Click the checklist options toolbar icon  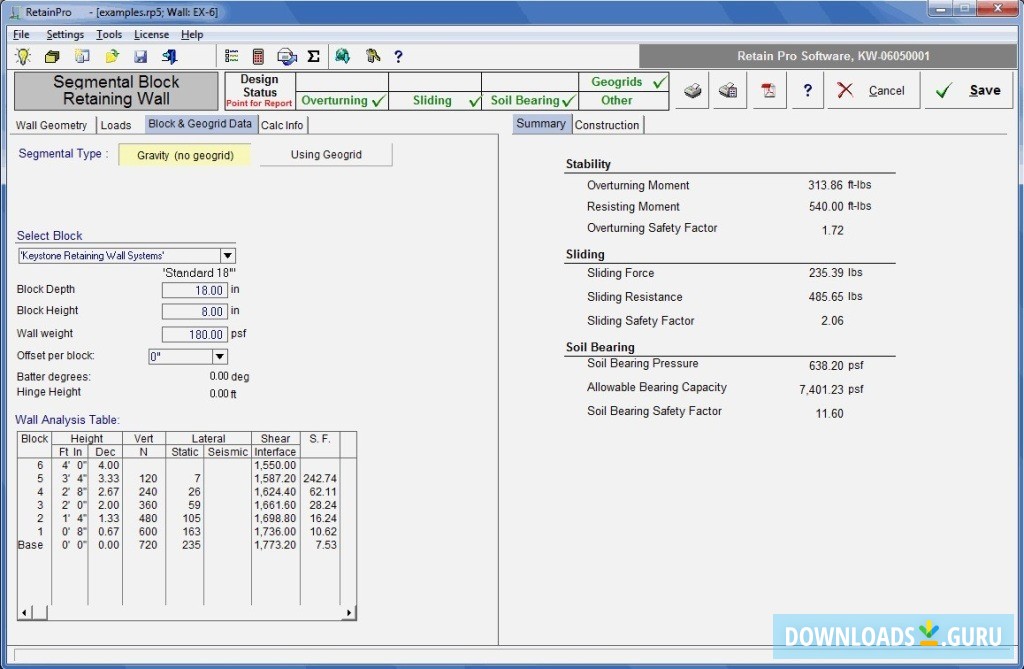tap(231, 57)
